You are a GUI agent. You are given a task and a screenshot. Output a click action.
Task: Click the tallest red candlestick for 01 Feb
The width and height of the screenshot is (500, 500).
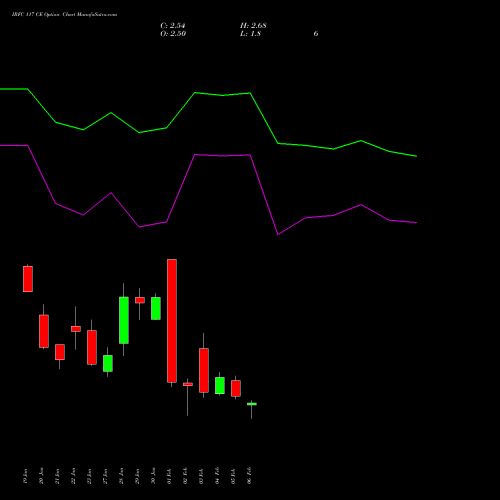(172, 321)
